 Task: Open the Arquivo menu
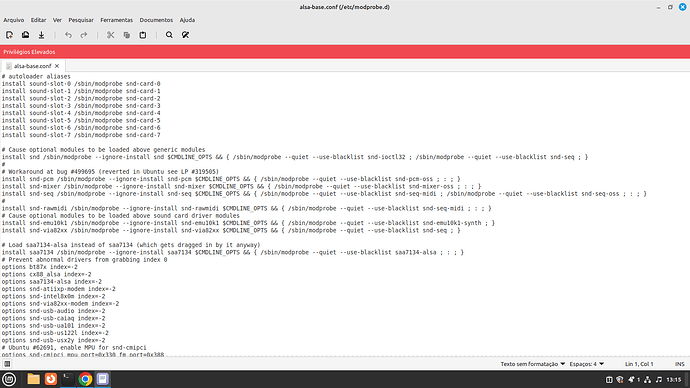pos(14,20)
